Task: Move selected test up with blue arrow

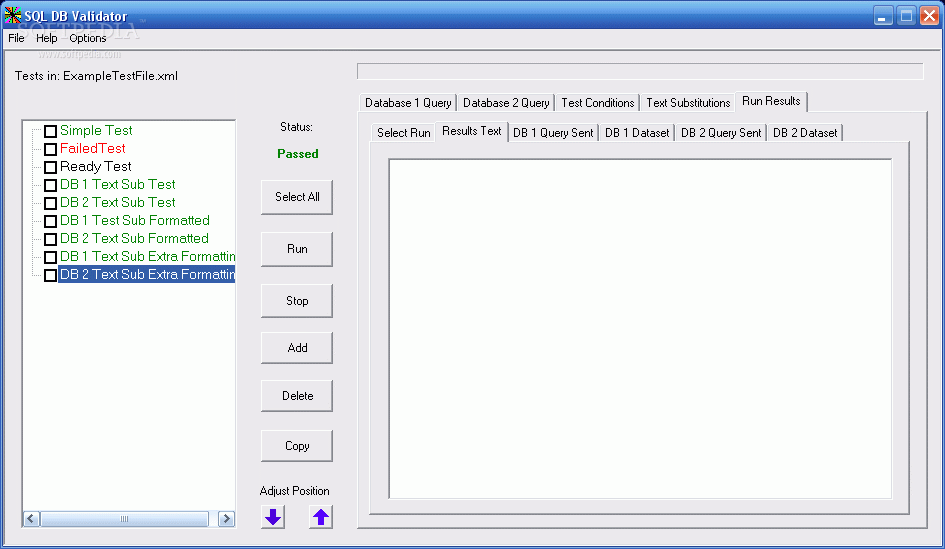Action: click(321, 516)
